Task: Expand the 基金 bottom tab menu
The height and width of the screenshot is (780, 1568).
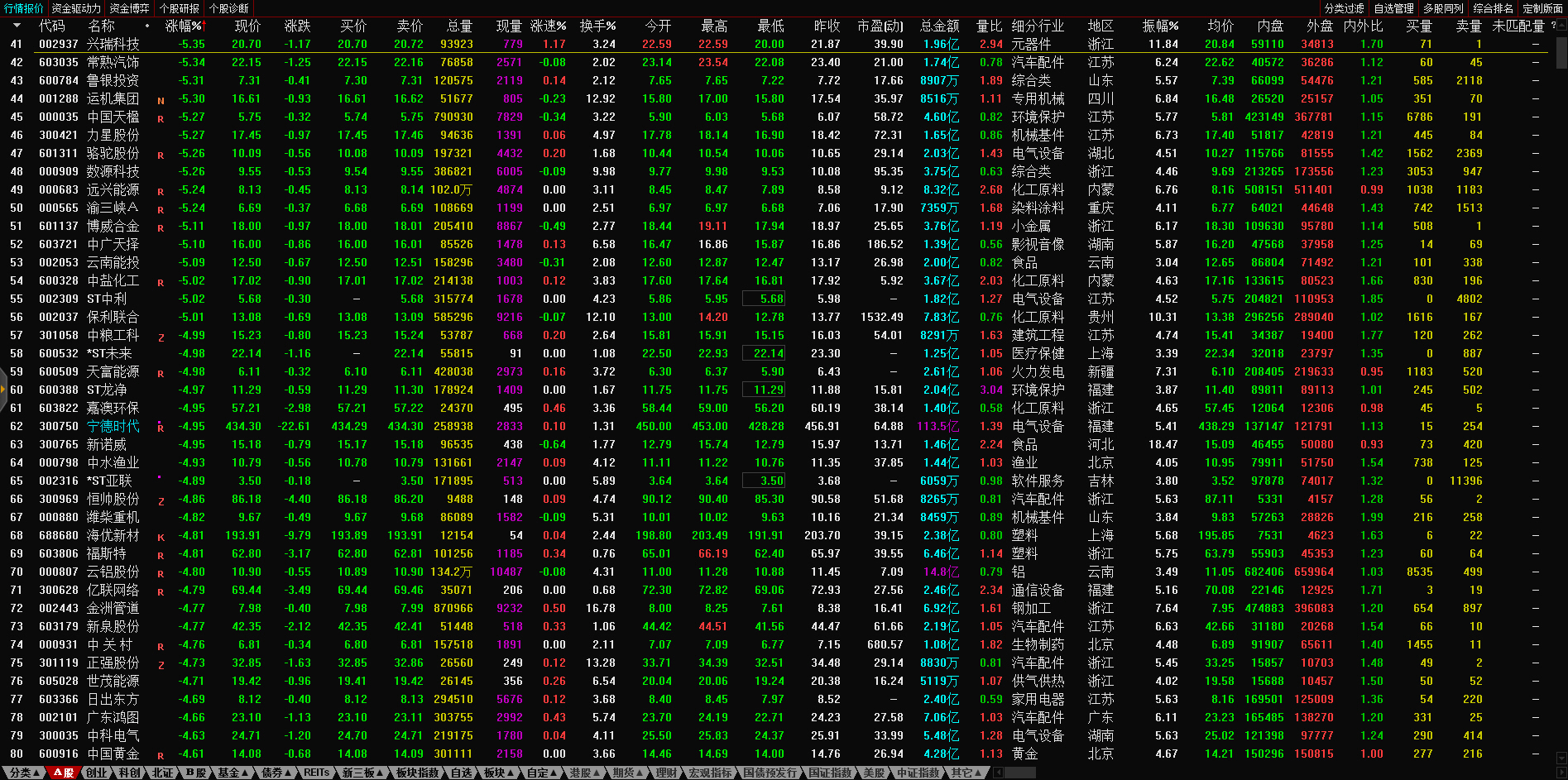Action: point(233,773)
